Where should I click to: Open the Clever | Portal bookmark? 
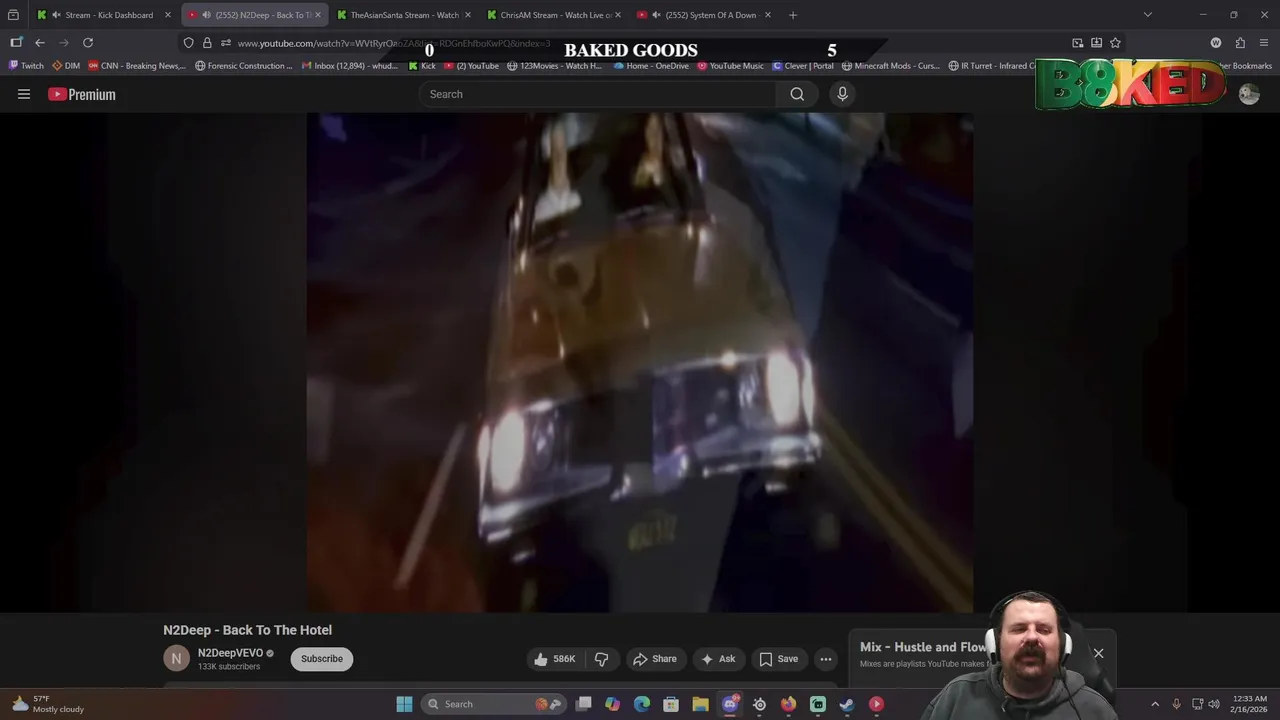click(x=802, y=66)
